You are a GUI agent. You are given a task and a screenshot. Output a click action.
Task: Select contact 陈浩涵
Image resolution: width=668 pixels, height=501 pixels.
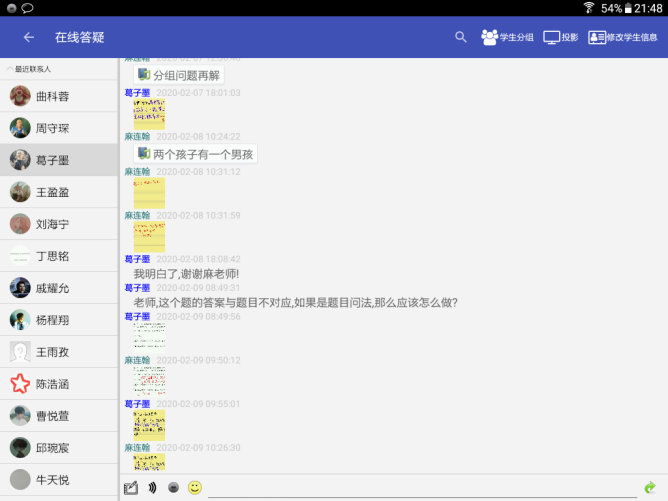[x=59, y=384]
